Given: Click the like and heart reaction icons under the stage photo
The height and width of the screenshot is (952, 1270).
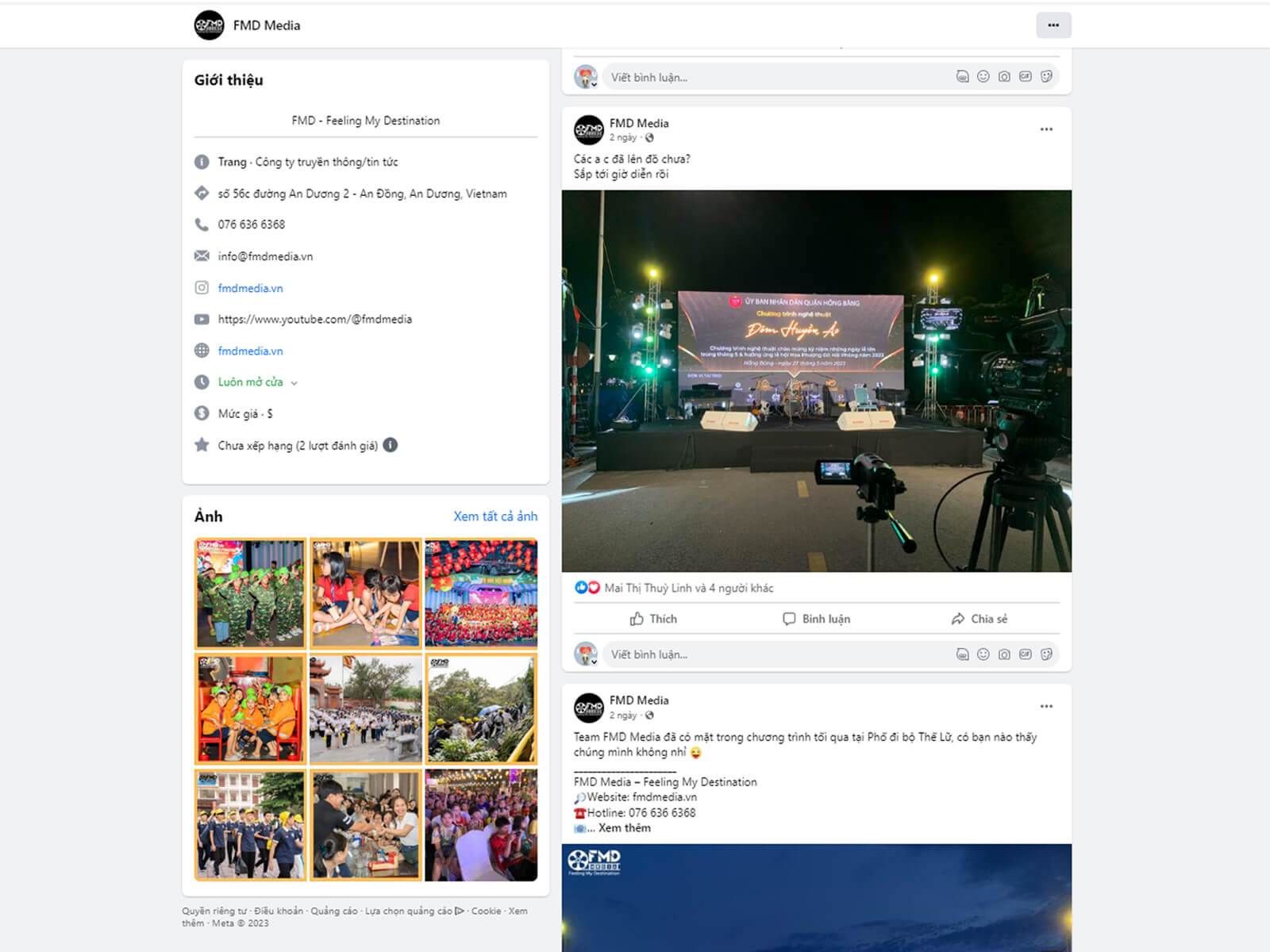Looking at the screenshot, I should (x=587, y=588).
